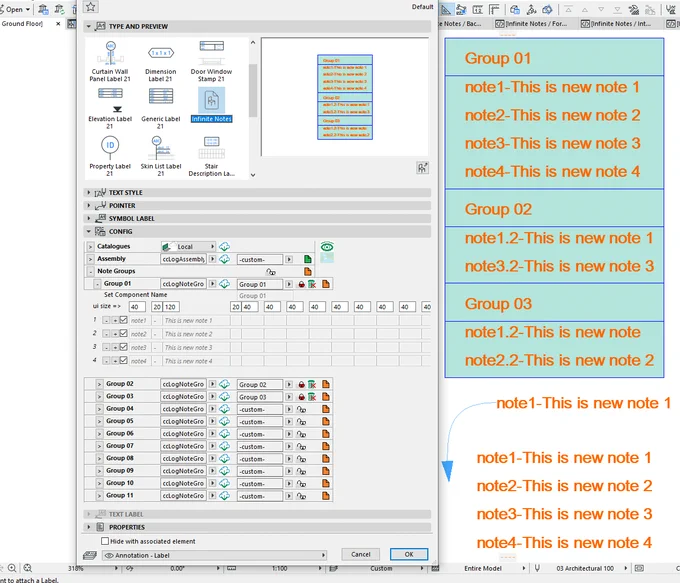Toggle the note1 checkbox
This screenshot has height=583, width=680.
(x=124, y=320)
